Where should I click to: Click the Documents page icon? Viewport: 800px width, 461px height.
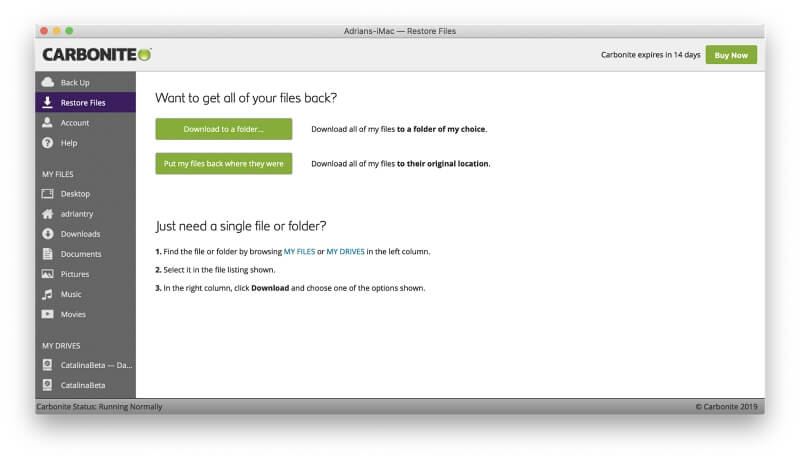(47, 254)
